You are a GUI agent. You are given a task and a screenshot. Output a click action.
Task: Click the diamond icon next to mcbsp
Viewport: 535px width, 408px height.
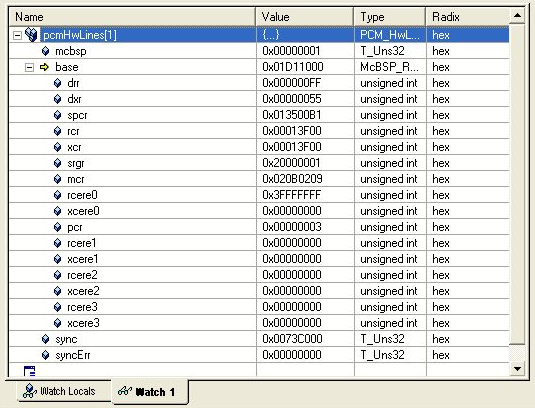(45, 51)
